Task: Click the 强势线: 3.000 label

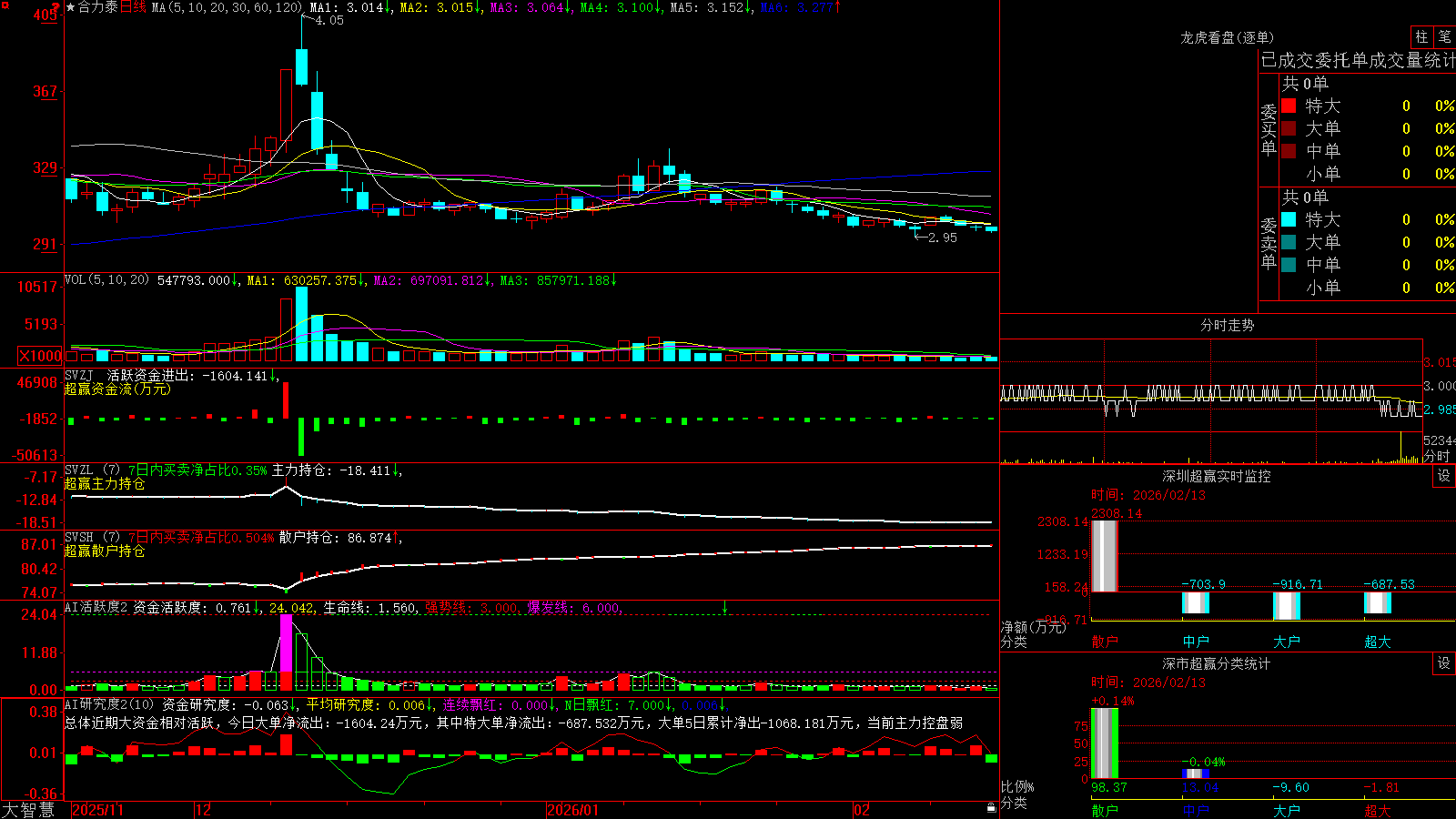Action: [472, 608]
